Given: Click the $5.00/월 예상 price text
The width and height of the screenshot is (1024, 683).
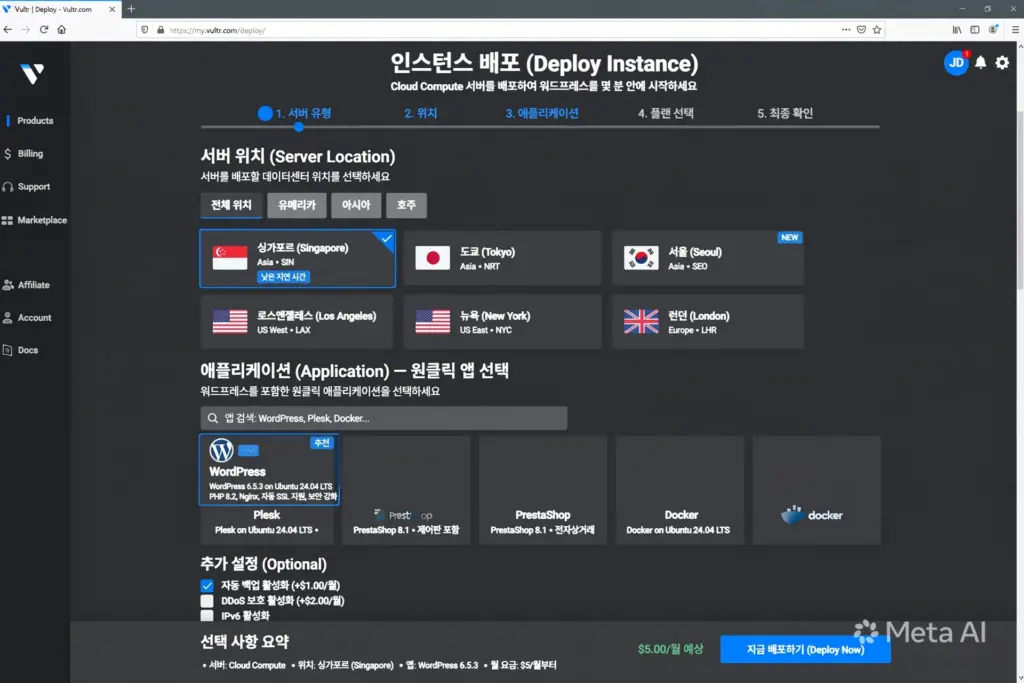Looking at the screenshot, I should tap(671, 649).
